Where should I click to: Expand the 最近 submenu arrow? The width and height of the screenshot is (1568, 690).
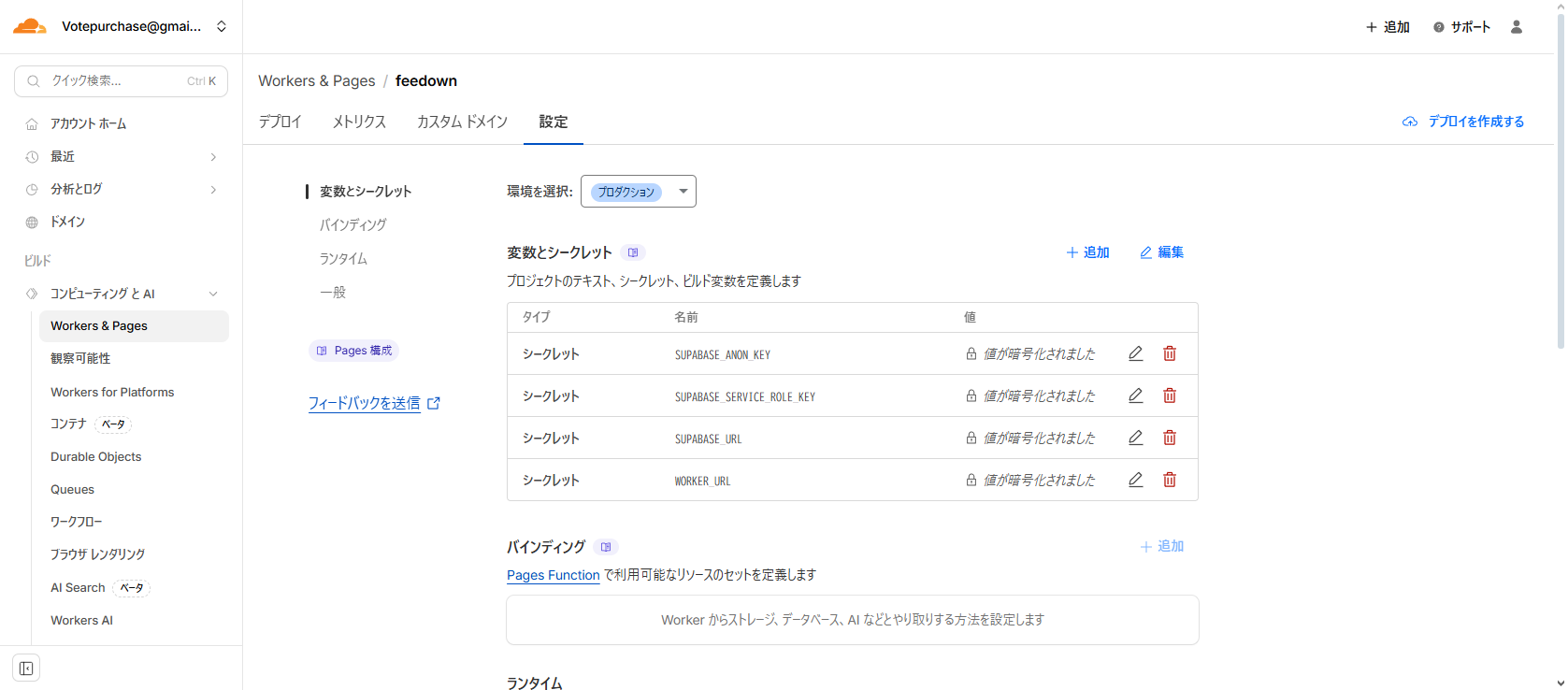213,157
